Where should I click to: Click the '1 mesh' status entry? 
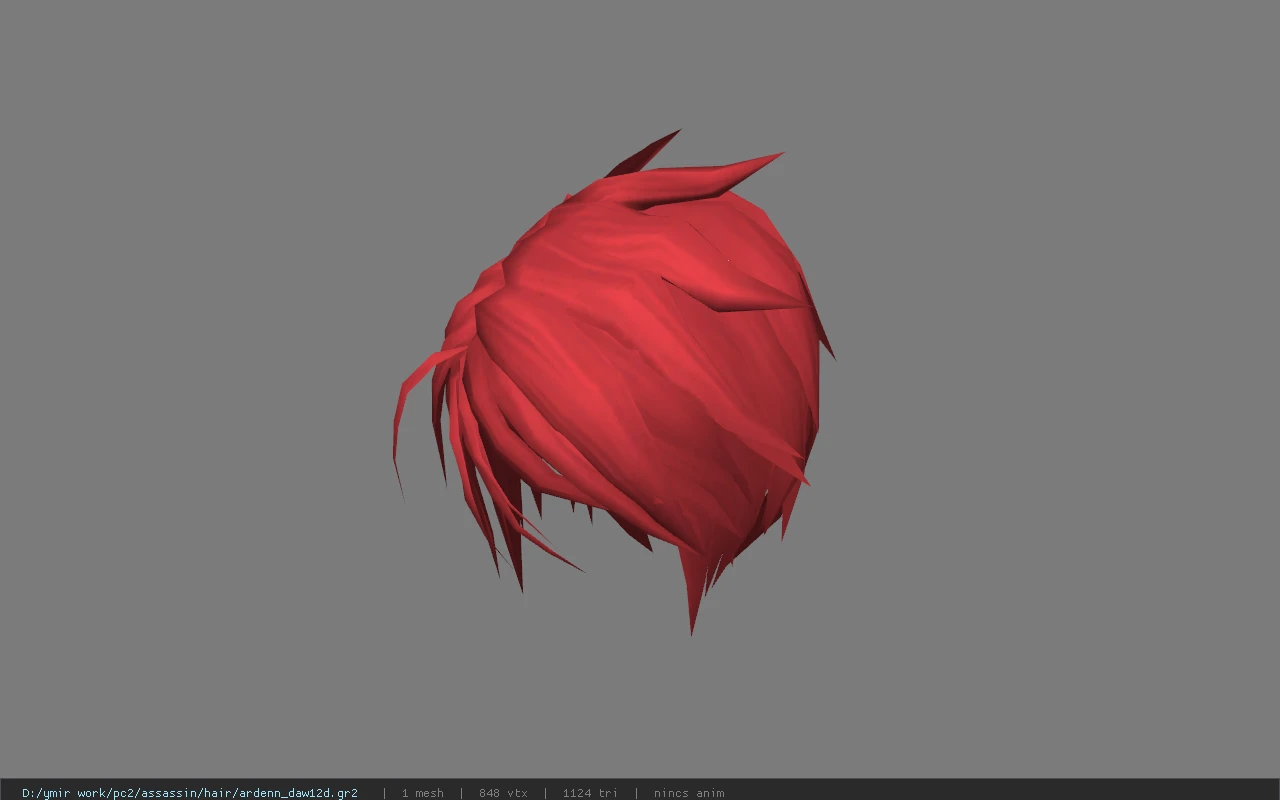[422, 793]
